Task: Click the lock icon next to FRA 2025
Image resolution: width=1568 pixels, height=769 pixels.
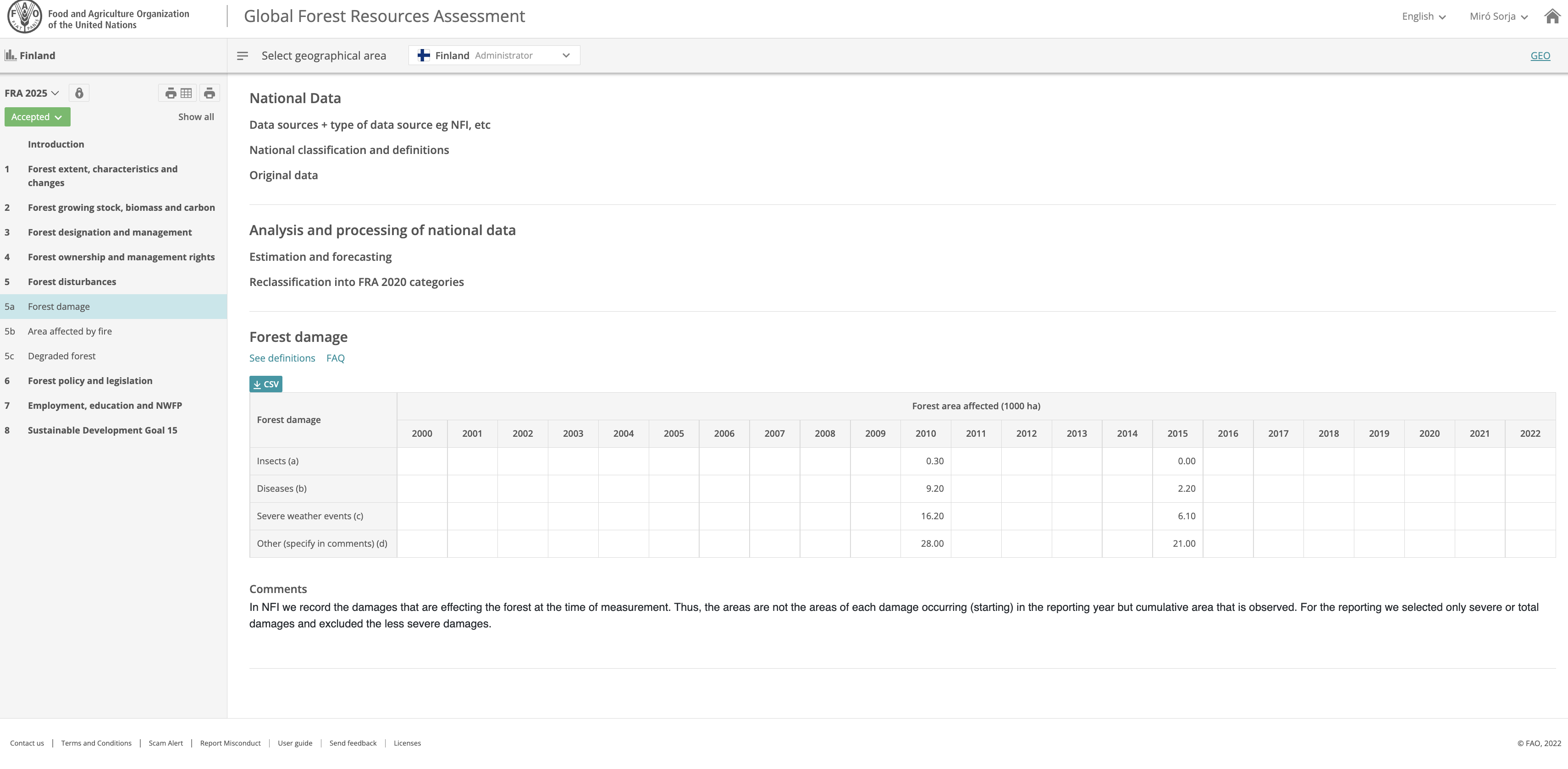Action: tap(79, 93)
